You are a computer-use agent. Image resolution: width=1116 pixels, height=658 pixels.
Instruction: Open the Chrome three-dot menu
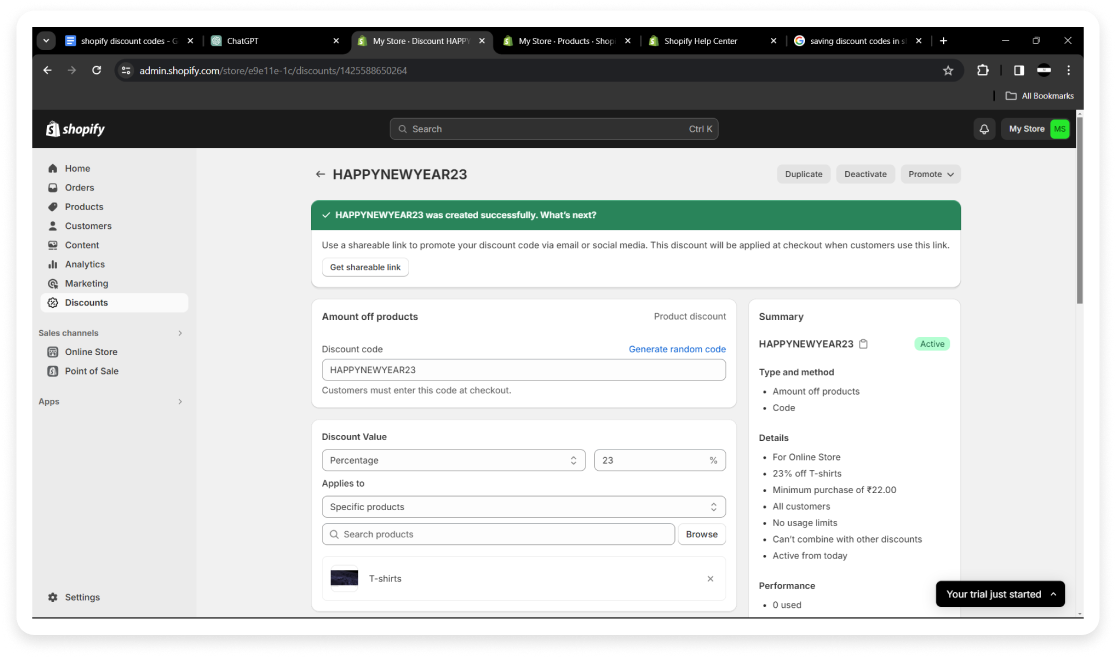[1068, 70]
